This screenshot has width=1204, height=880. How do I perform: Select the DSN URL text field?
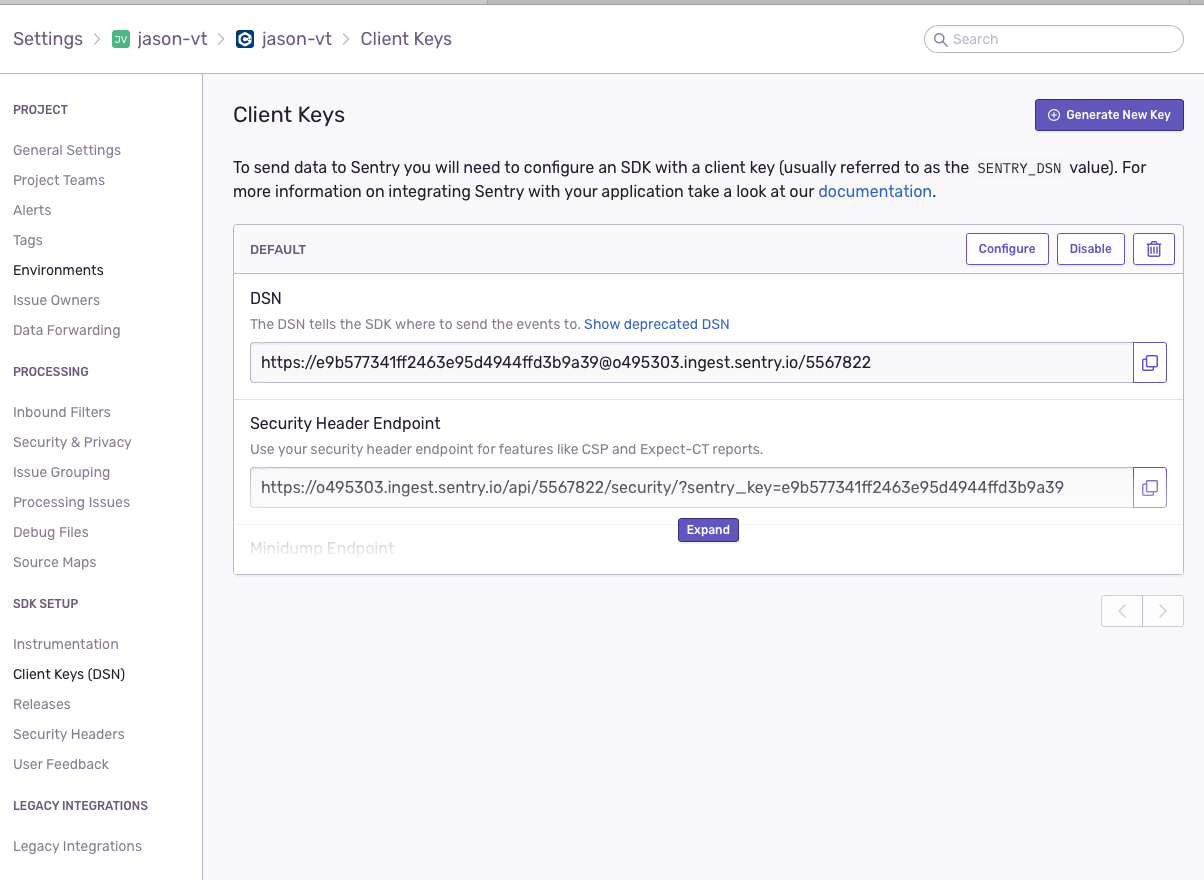[691, 362]
